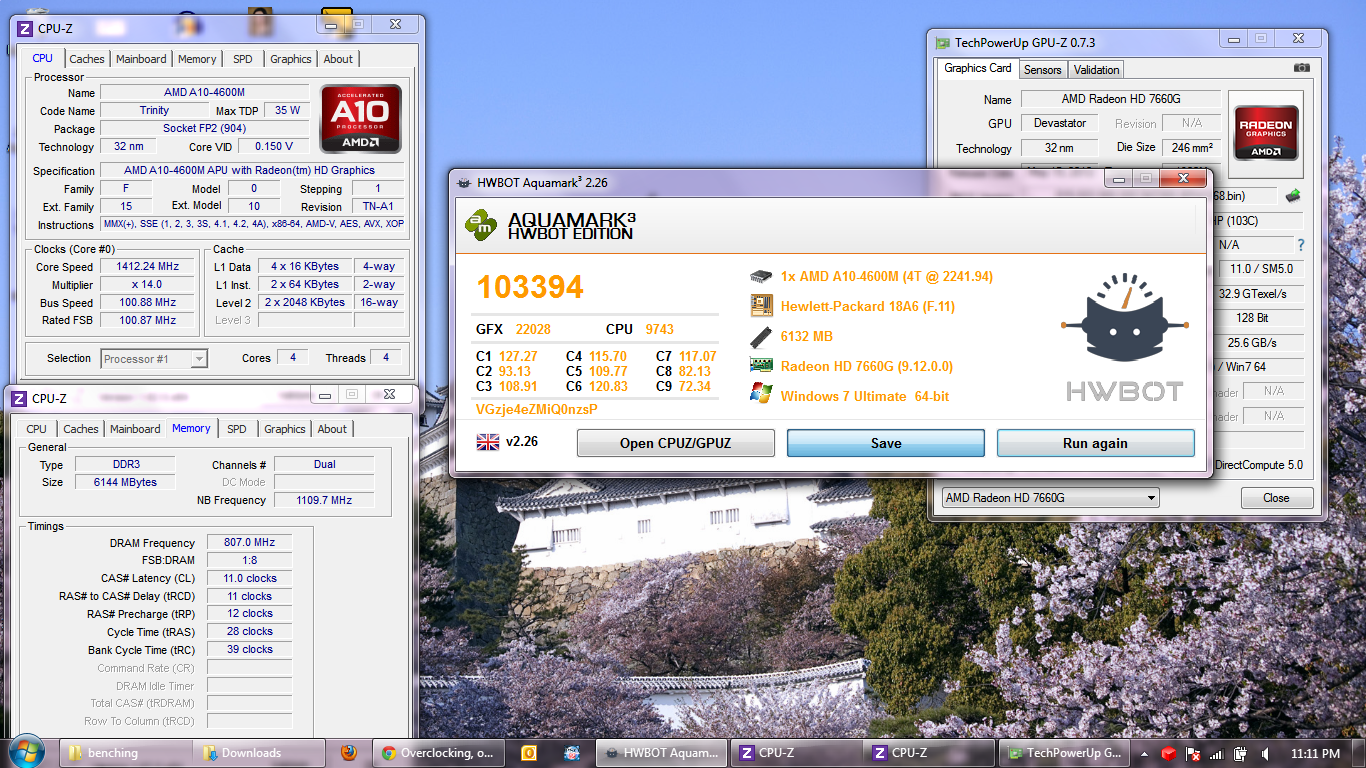Click the GPU Devastator value in GPU-Z
Viewport: 1366px width, 768px height.
[1060, 123]
